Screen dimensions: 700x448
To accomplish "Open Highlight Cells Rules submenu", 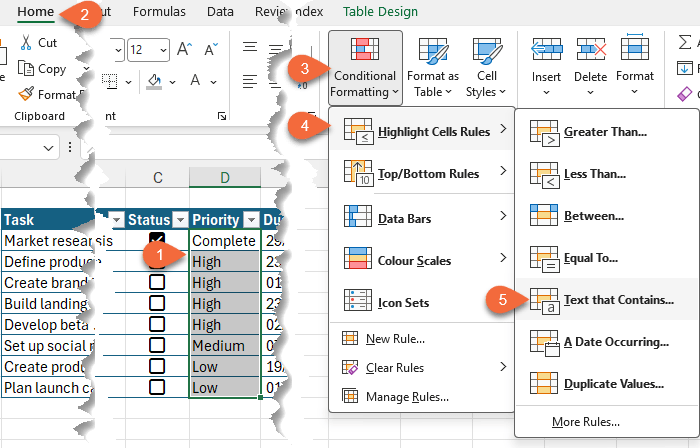I will tap(422, 131).
